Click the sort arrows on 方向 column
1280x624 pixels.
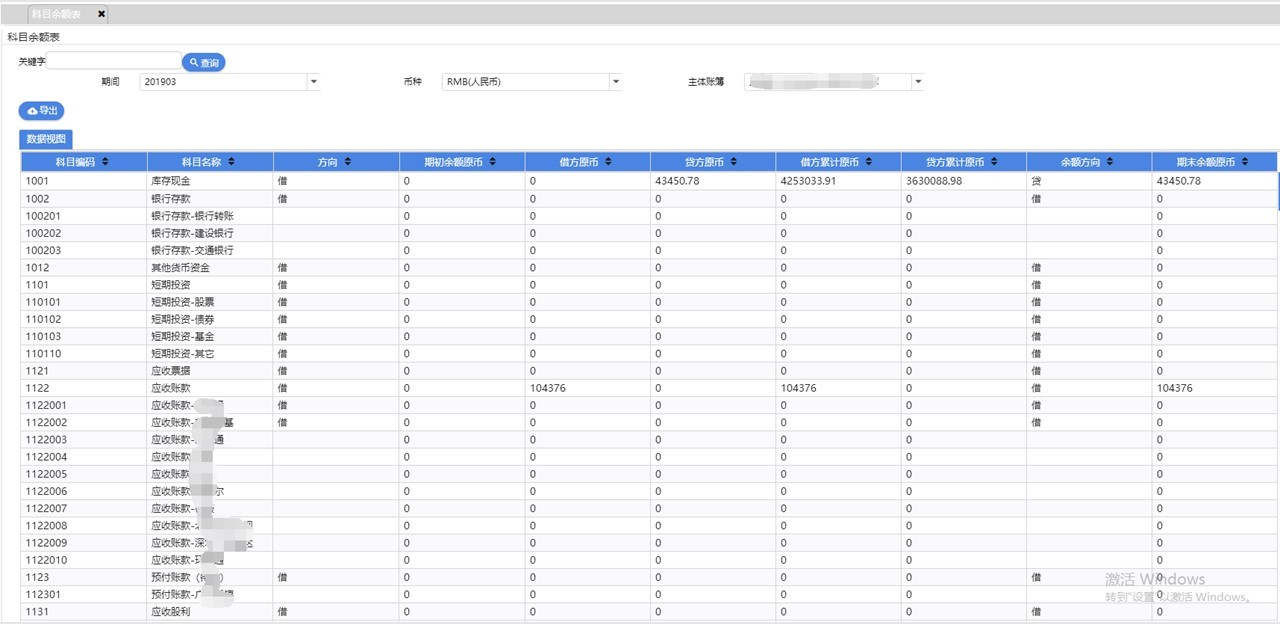point(348,162)
